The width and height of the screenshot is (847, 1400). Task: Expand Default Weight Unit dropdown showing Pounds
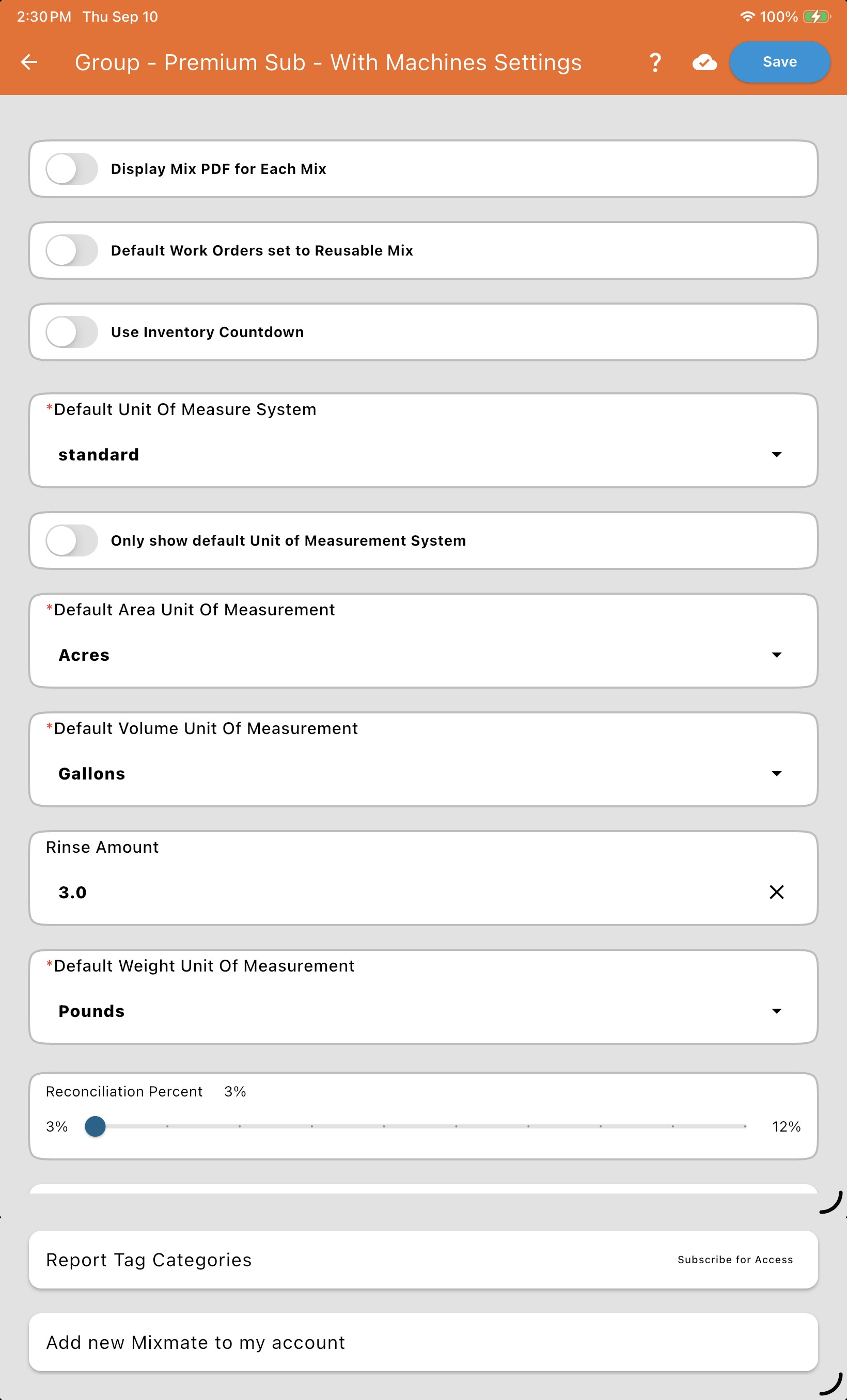pyautogui.click(x=423, y=997)
